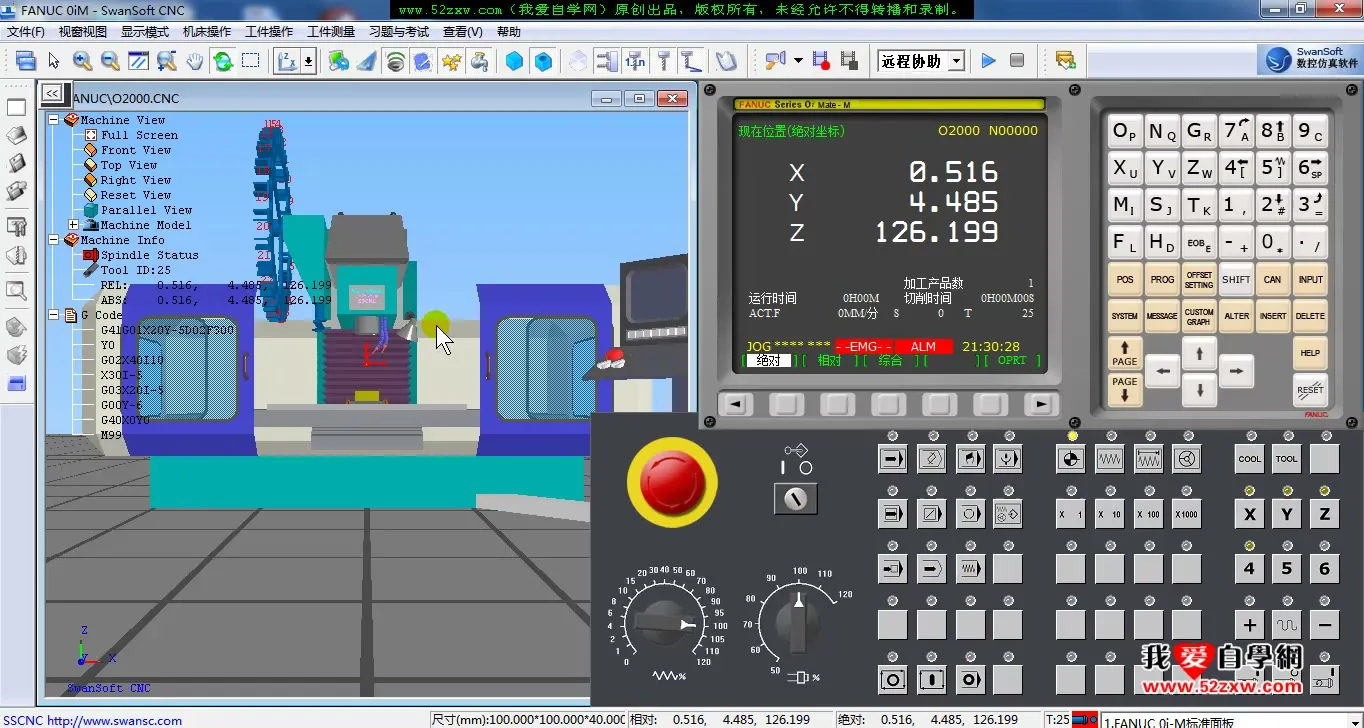Collapse the Machine View tree node
The width and height of the screenshot is (1364, 728).
(54, 120)
